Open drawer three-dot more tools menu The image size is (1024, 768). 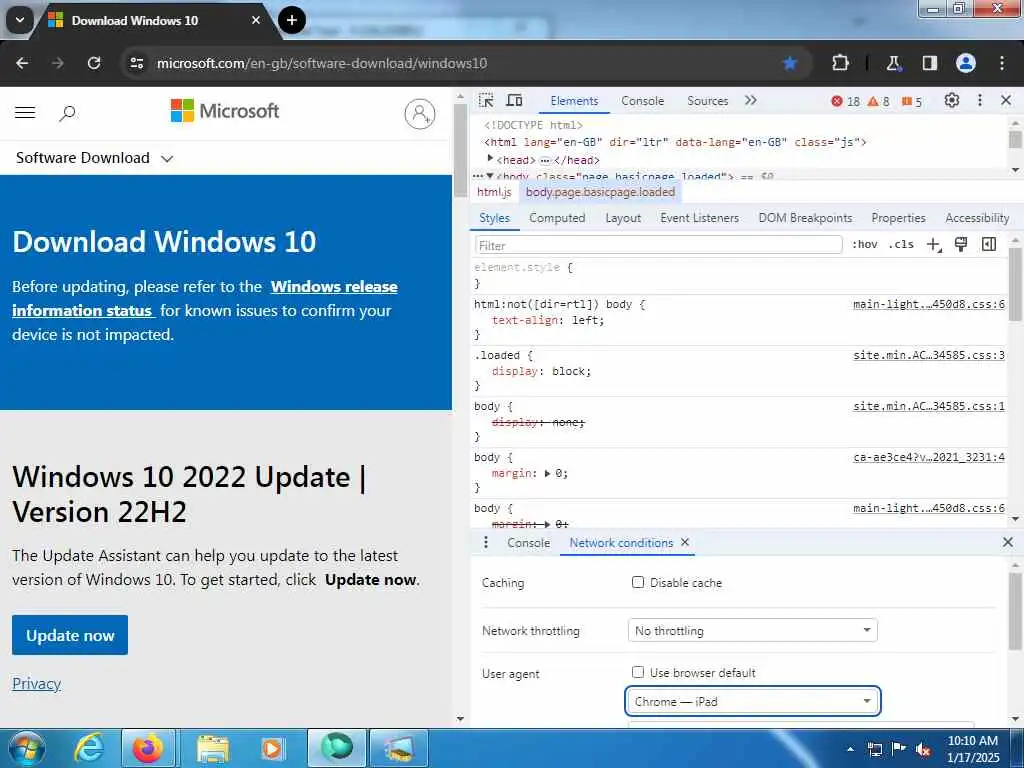[x=485, y=543]
